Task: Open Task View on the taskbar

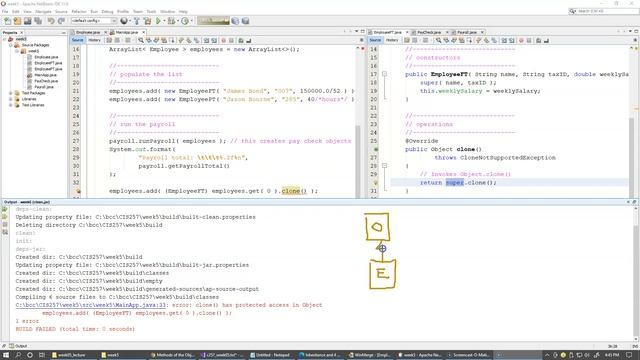Action: [42, 355]
